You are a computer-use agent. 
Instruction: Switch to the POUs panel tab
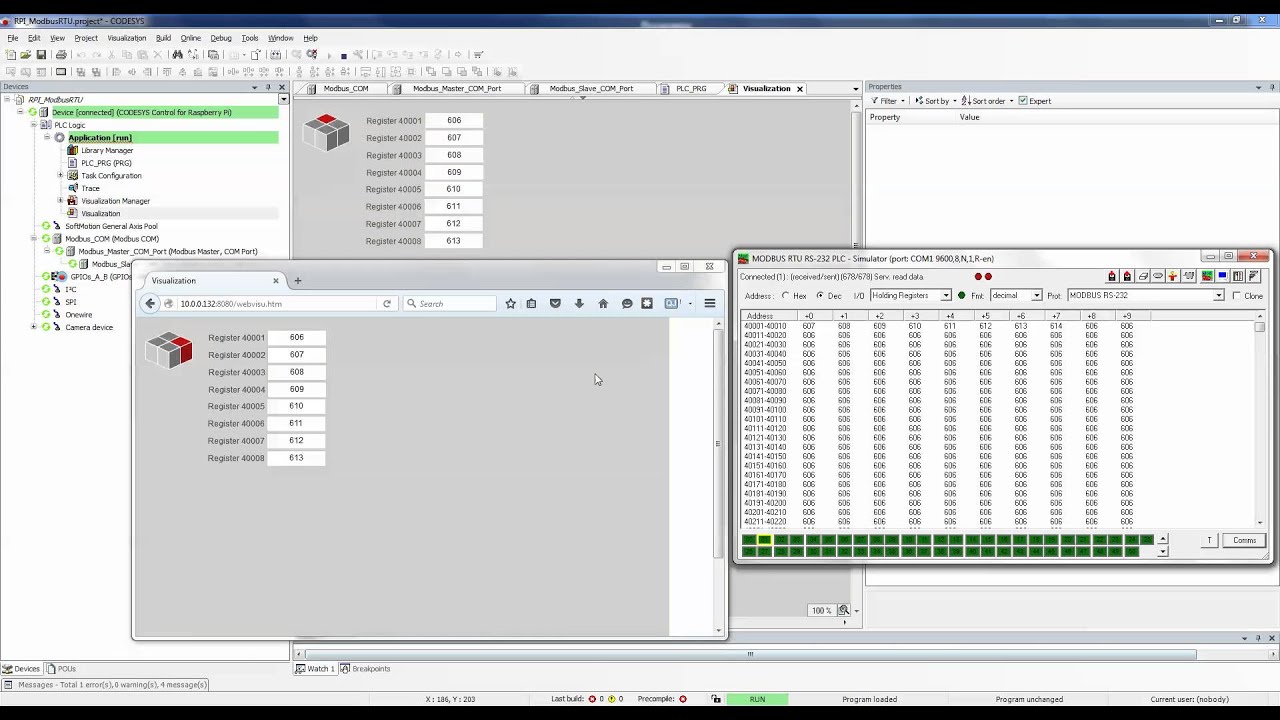(61, 668)
